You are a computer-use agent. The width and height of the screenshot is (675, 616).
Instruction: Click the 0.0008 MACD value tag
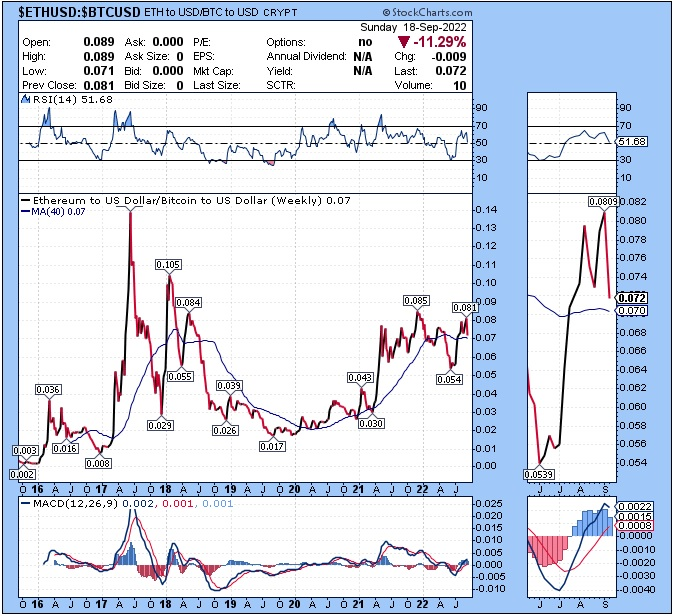[x=635, y=525]
